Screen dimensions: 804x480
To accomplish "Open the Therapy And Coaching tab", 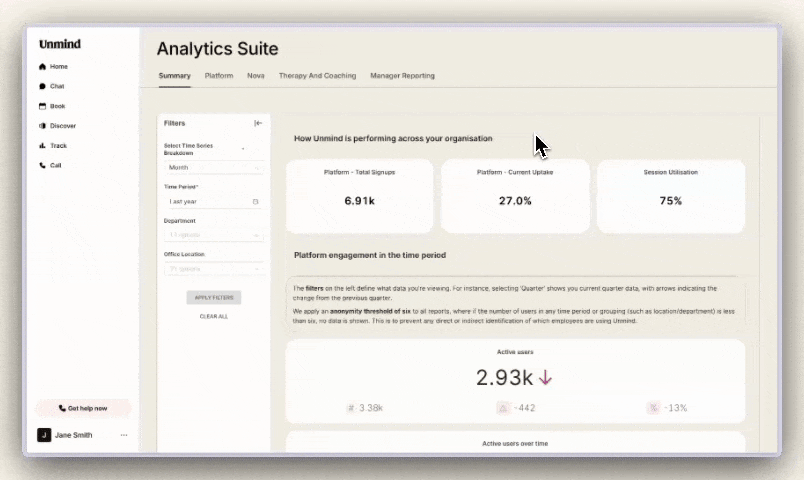I will click(317, 76).
